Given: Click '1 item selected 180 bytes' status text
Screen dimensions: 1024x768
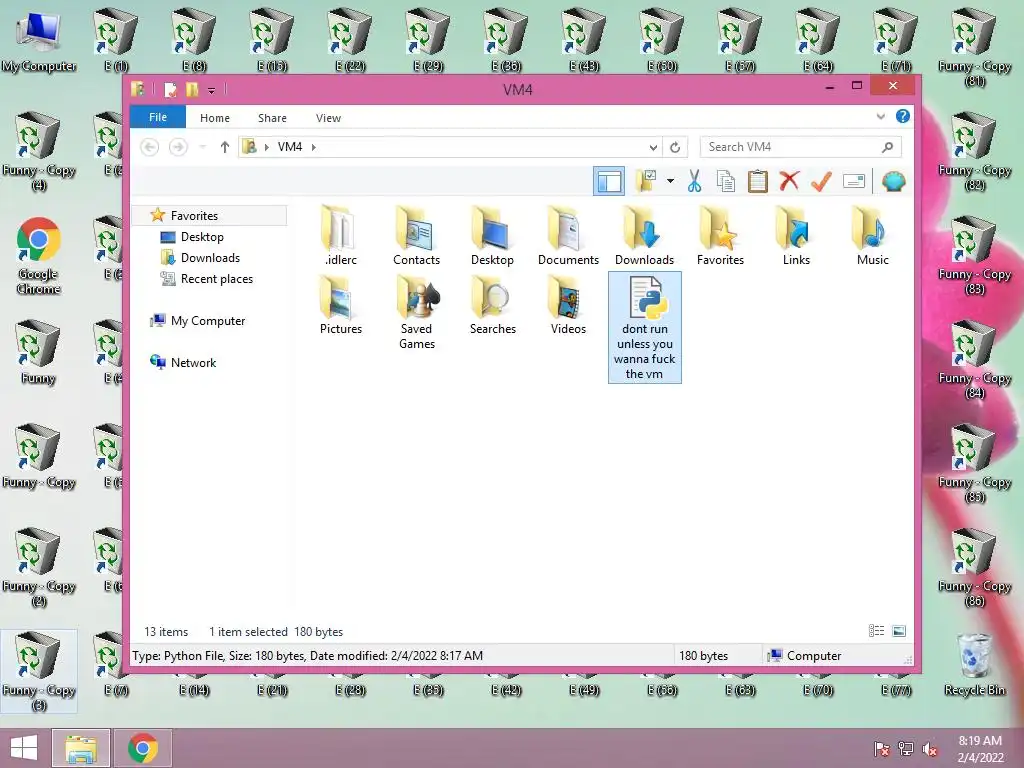Looking at the screenshot, I should (276, 632).
